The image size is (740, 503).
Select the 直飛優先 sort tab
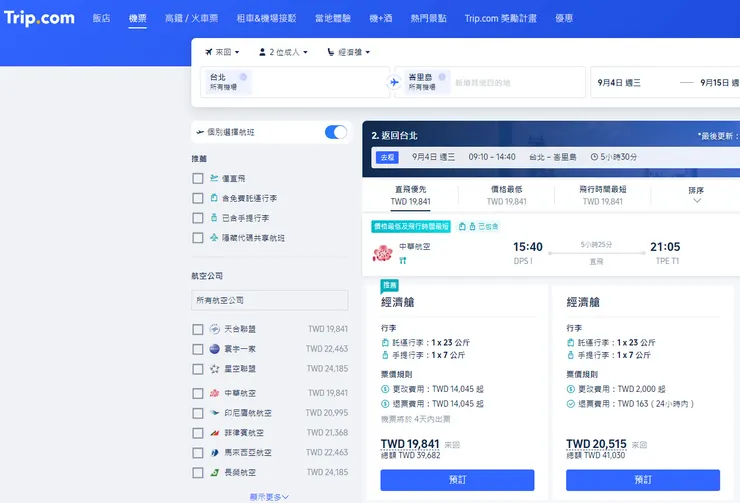pos(410,195)
